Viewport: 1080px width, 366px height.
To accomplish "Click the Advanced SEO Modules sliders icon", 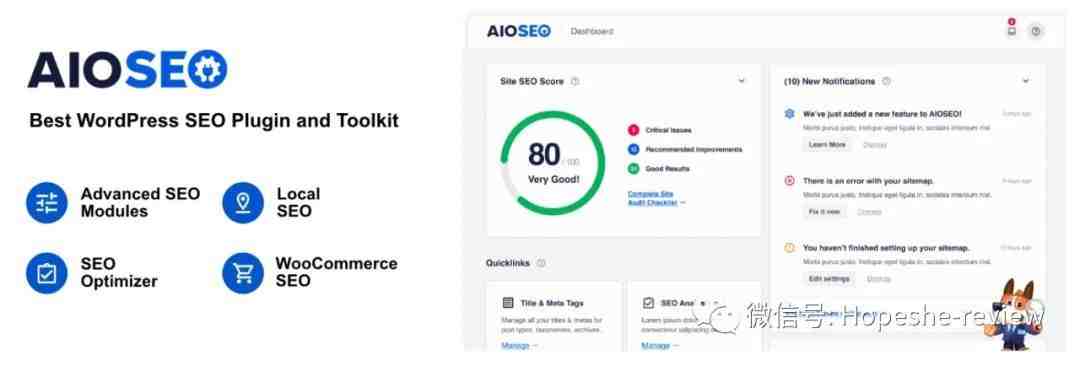I will [x=47, y=203].
